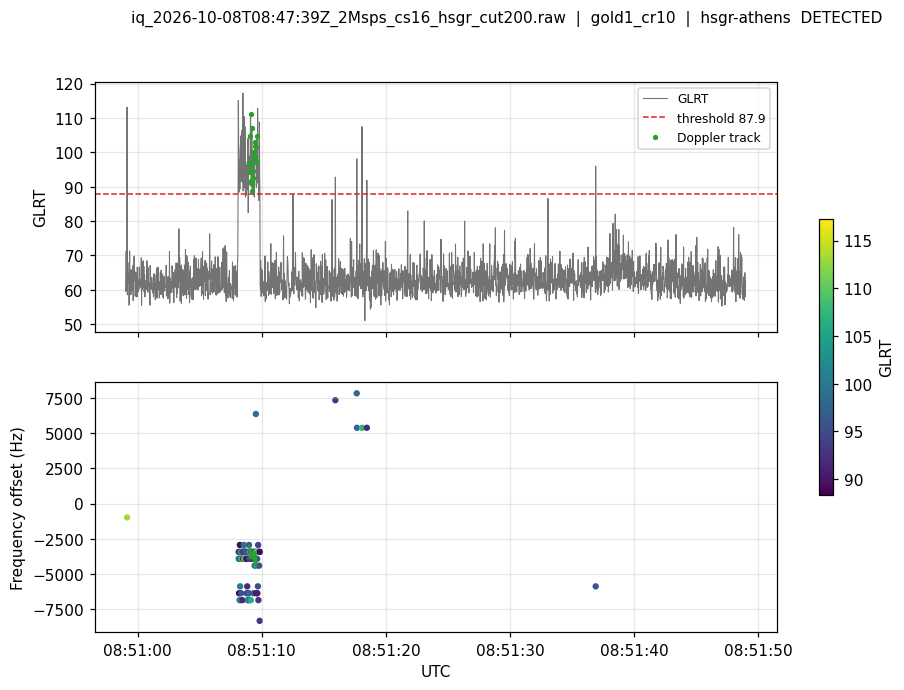The height and width of the screenshot is (690, 904).
Task: Click the upper plot's 'GLRT' y-axis label
Action: point(39,208)
